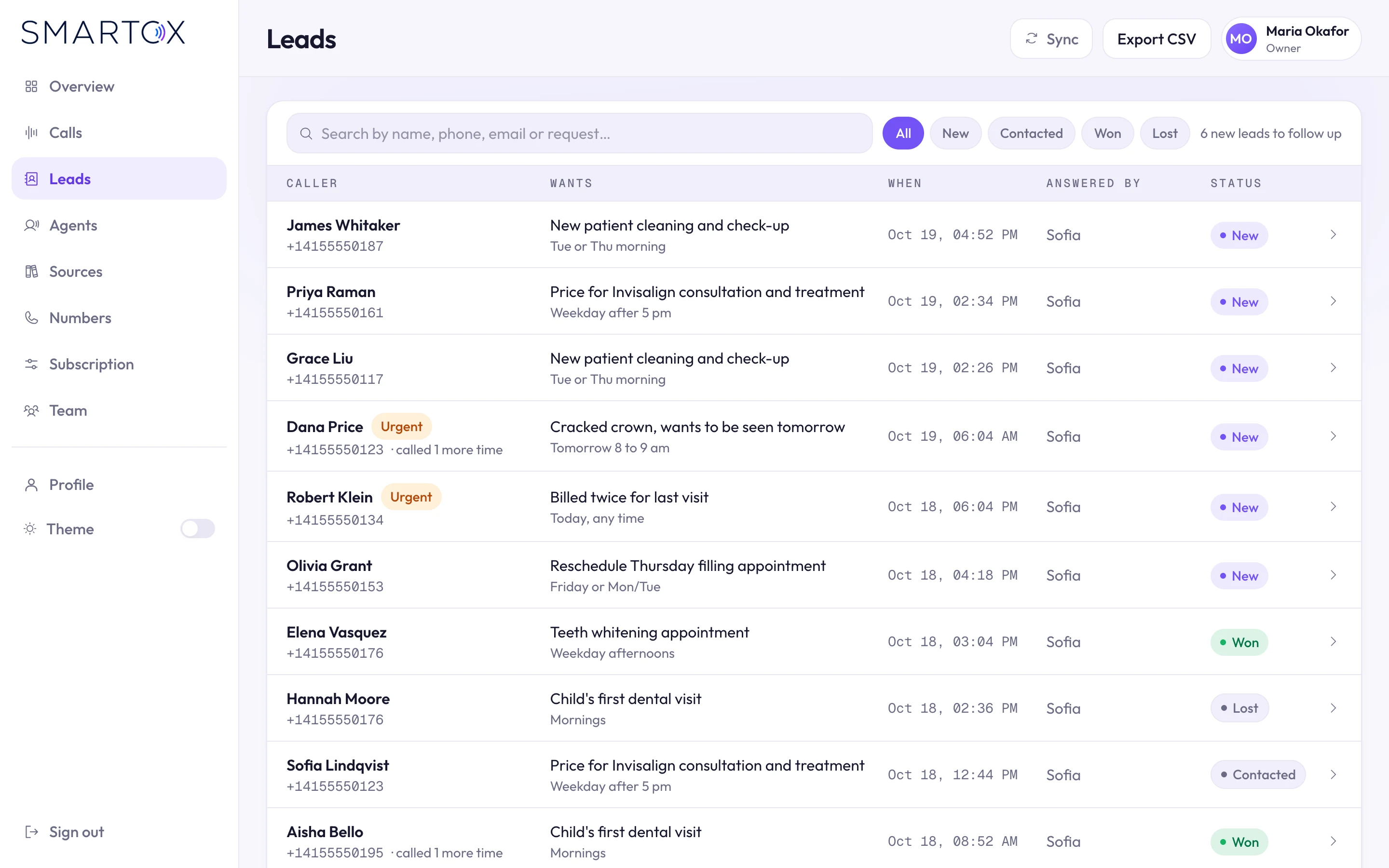Click the Leads contact-card icon
This screenshot has width=1389, height=868.
pyautogui.click(x=31, y=179)
